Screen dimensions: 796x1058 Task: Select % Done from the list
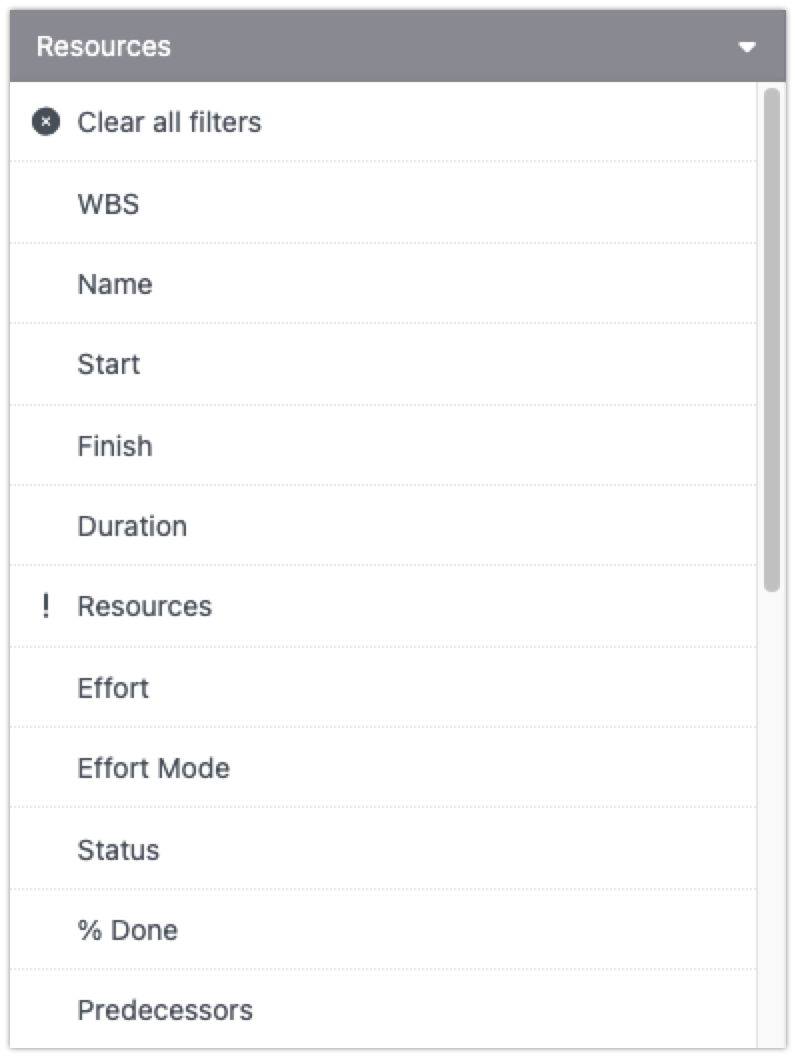coord(128,929)
